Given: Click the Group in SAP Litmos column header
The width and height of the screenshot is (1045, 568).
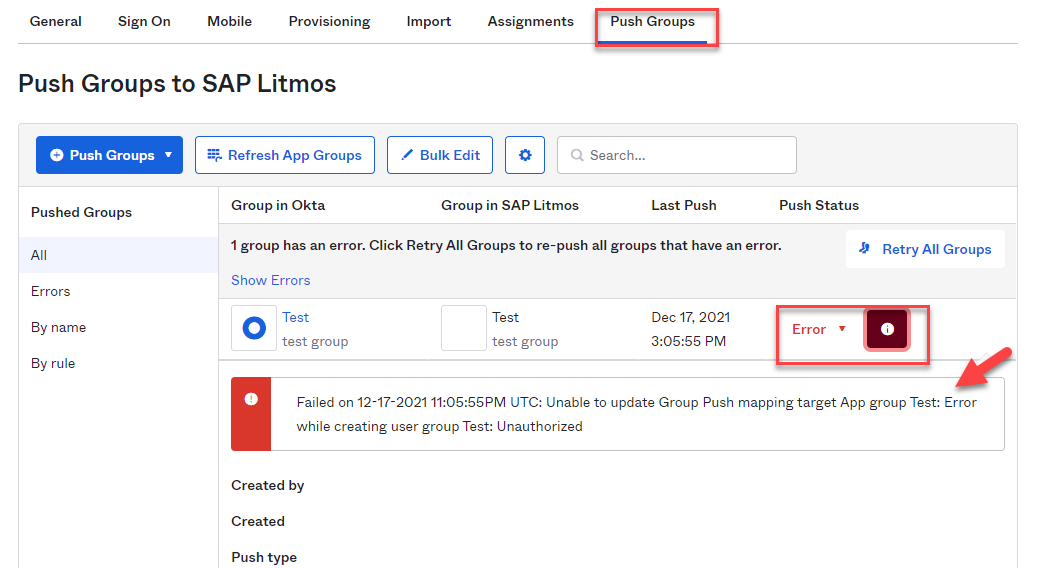Looking at the screenshot, I should (510, 205).
